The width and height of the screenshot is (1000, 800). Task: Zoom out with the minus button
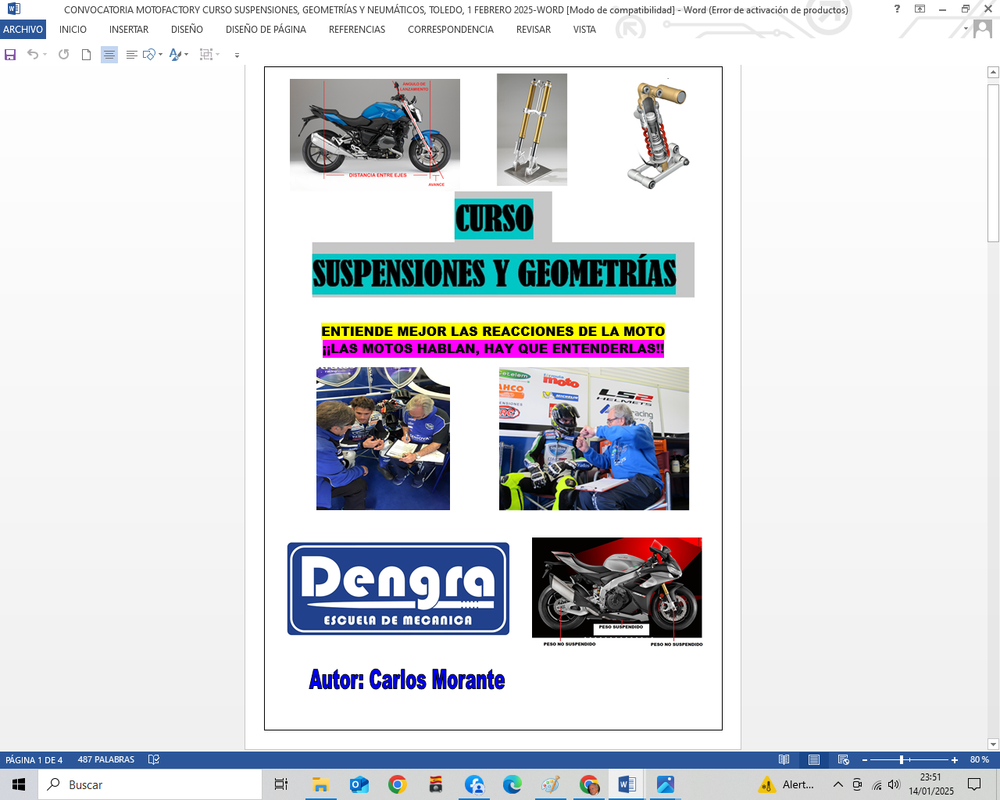[x=865, y=760]
